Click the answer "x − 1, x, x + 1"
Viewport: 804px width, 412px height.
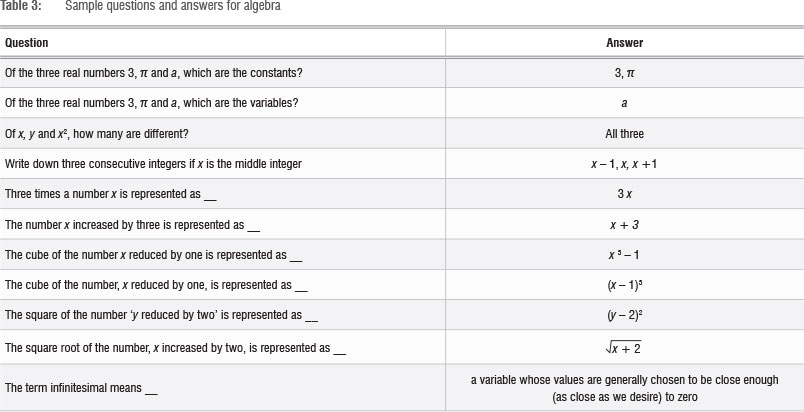pyautogui.click(x=624, y=163)
